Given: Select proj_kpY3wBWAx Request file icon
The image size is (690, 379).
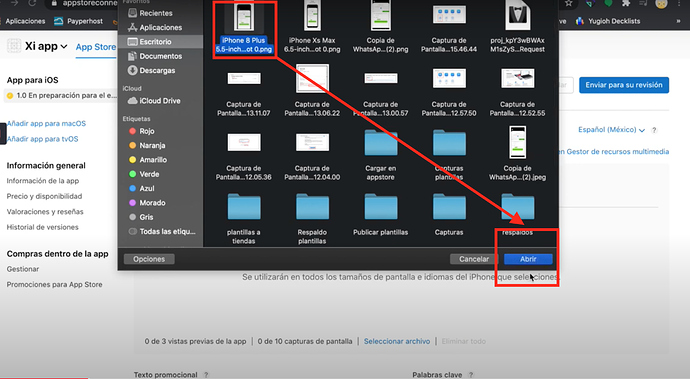Looking at the screenshot, I should coord(518,15).
